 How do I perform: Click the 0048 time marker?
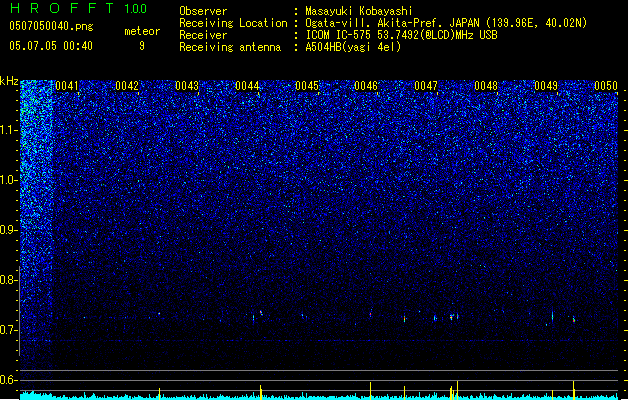pyautogui.click(x=486, y=86)
